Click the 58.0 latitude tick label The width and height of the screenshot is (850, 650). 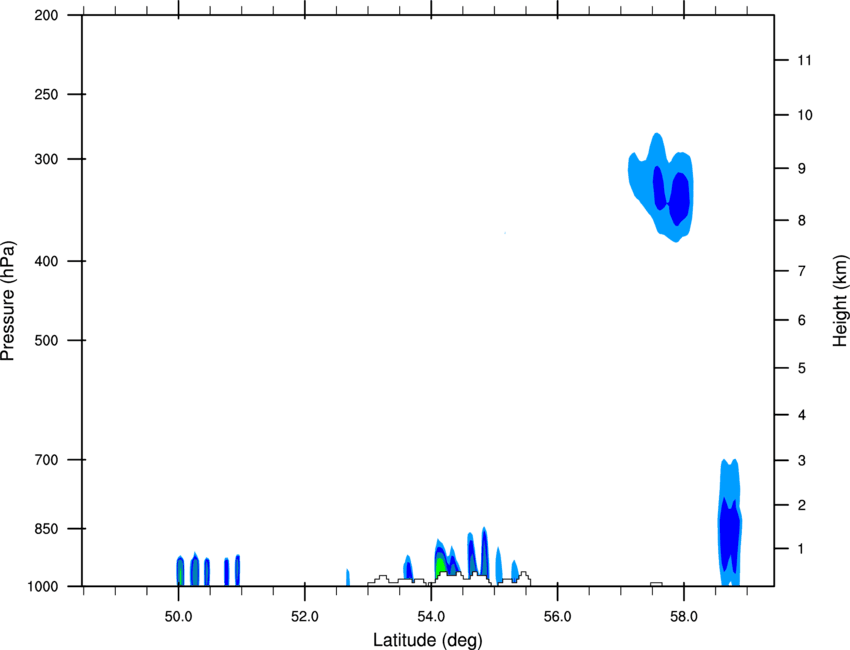point(684,617)
